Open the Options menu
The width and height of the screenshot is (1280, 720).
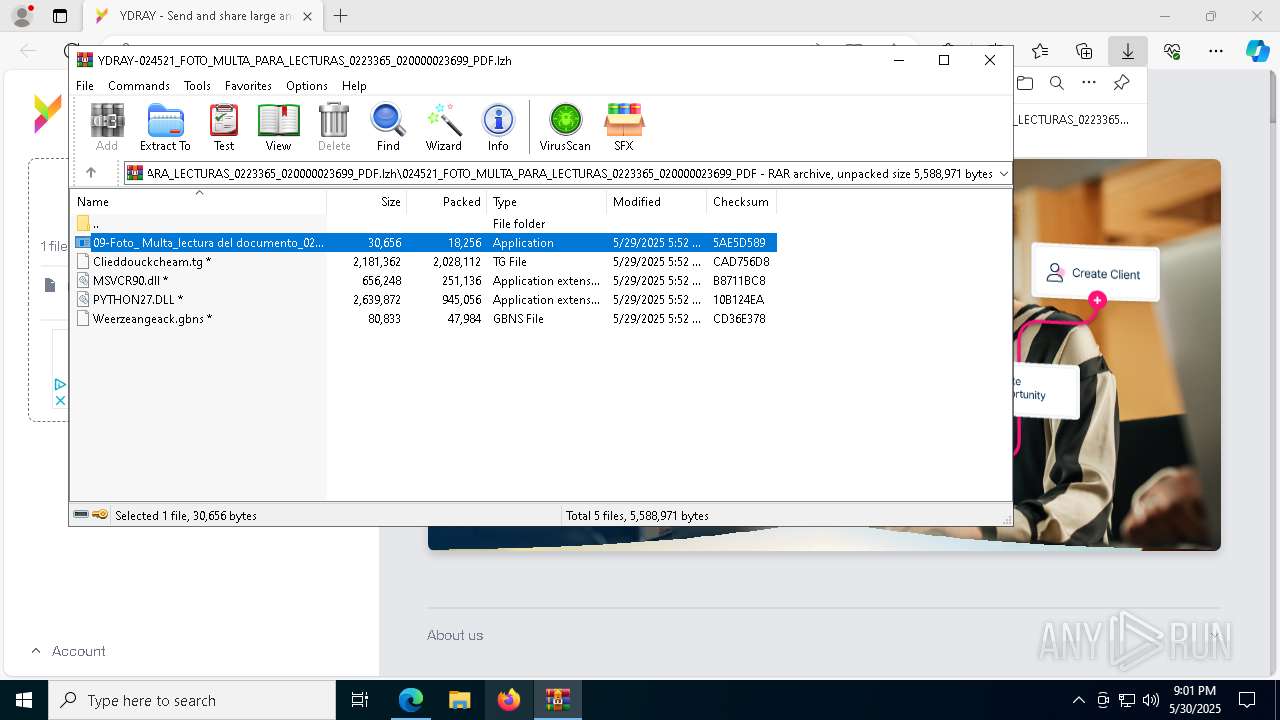pos(306,86)
